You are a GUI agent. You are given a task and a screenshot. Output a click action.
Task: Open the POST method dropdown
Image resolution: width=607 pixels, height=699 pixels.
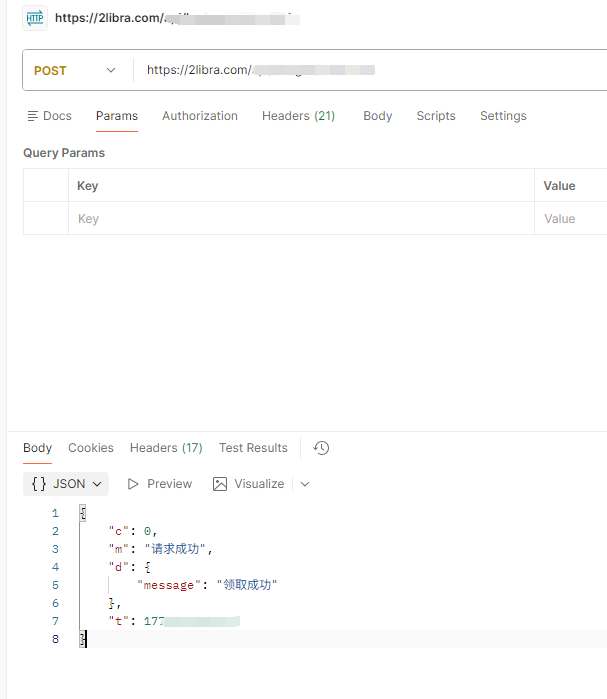pos(75,71)
